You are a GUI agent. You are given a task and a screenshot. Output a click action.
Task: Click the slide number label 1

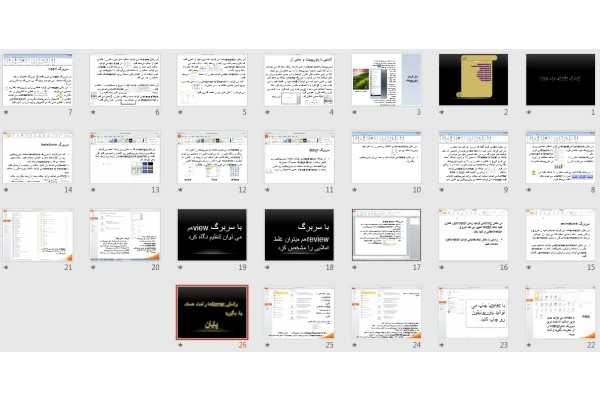tap(593, 112)
